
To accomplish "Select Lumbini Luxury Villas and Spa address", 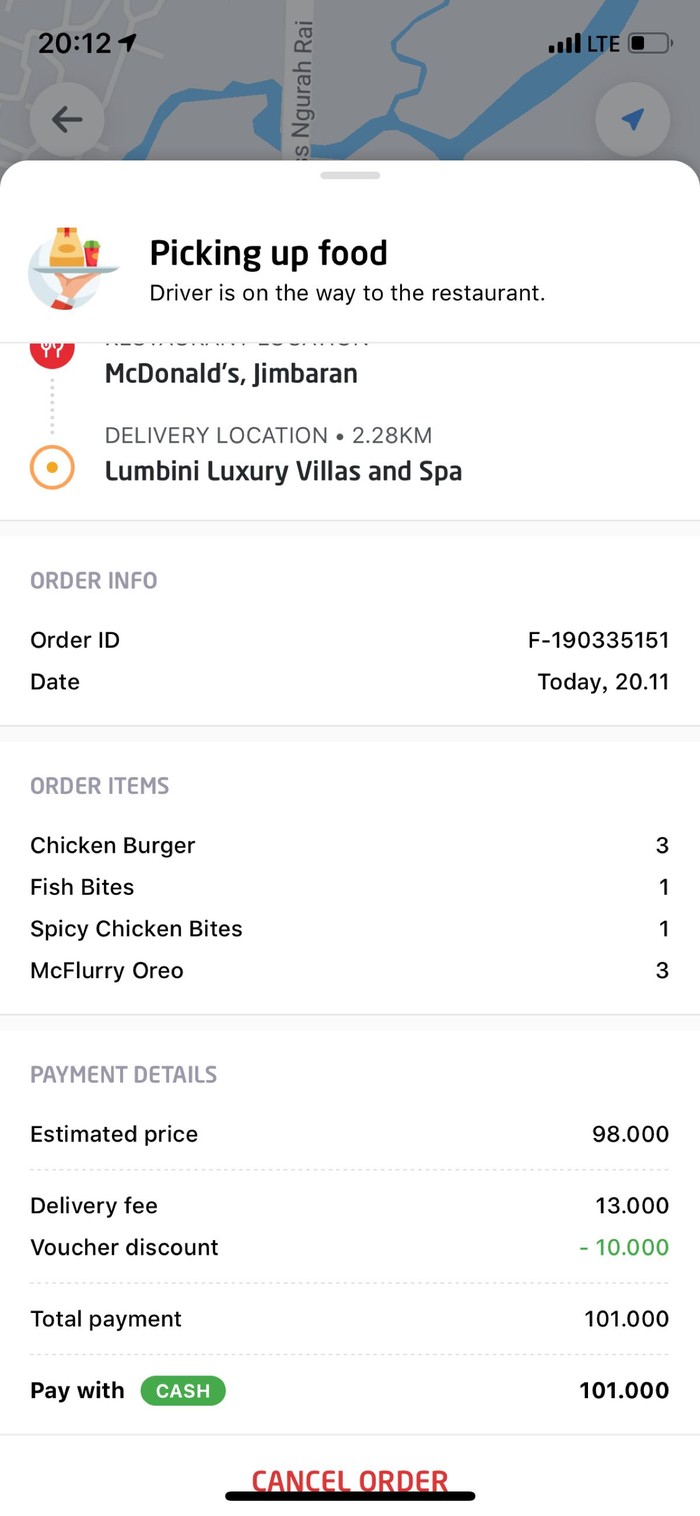I will tap(283, 470).
